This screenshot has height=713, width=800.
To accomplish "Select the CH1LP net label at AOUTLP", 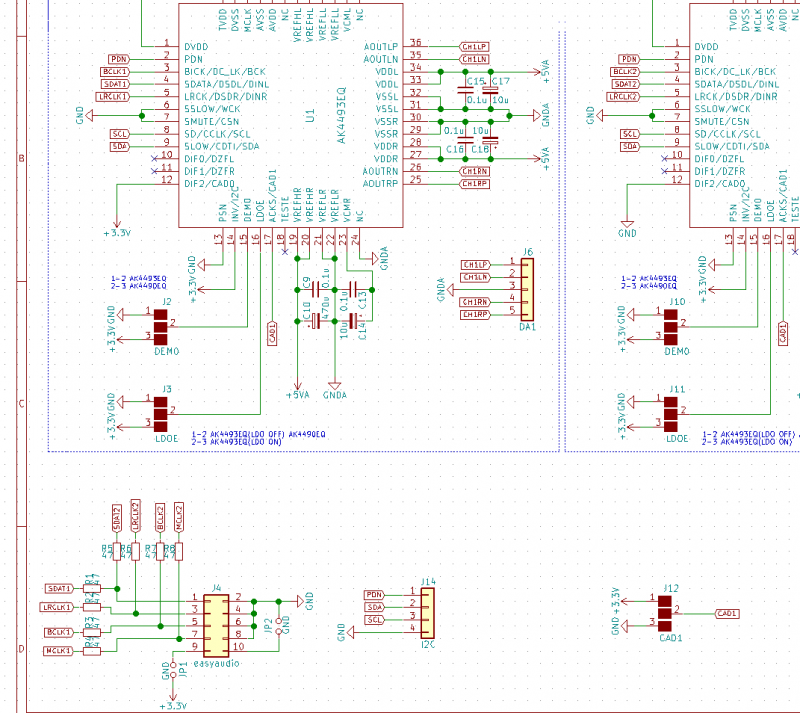I will pos(474,47).
